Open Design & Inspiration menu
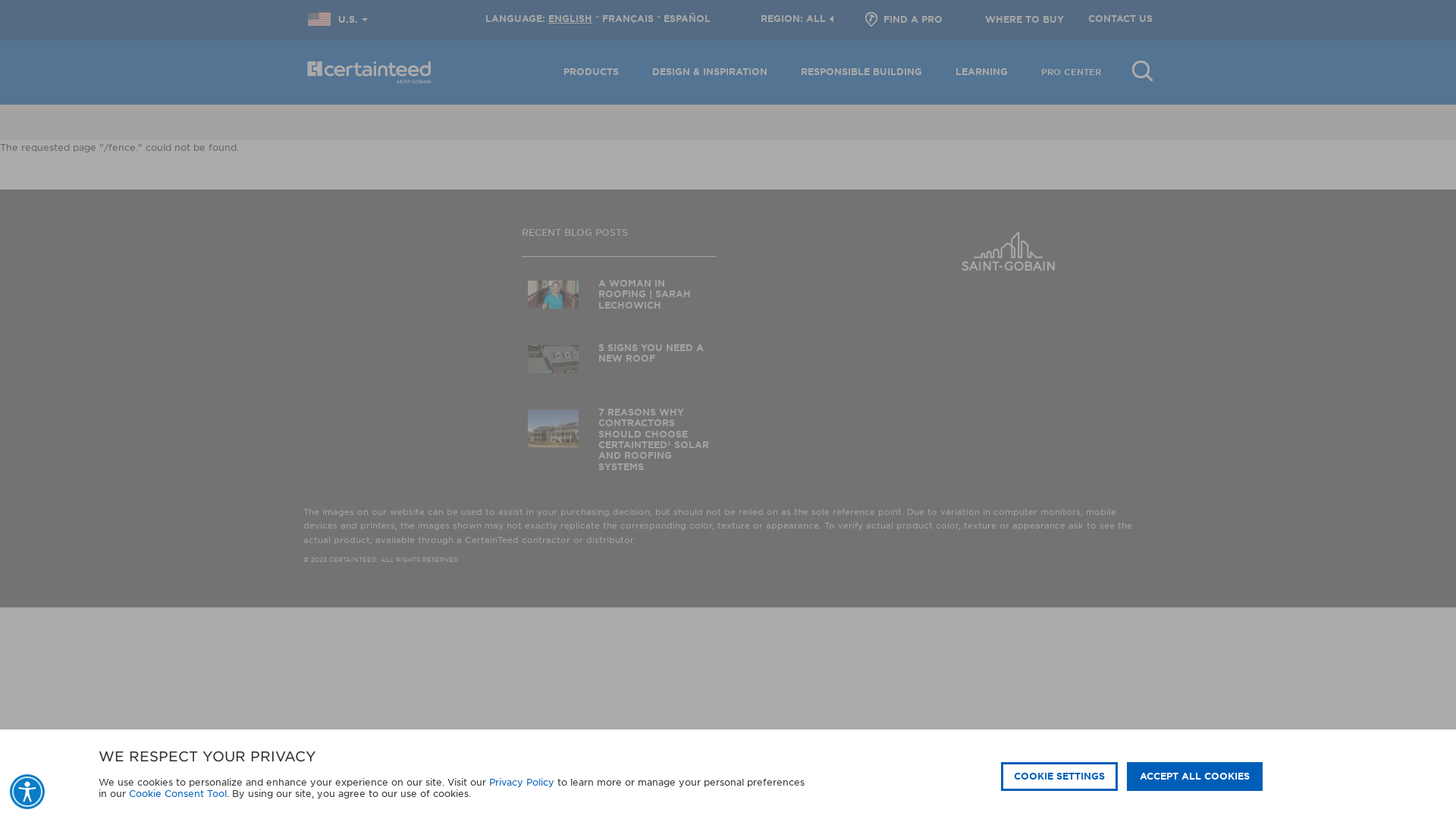The height and width of the screenshot is (819, 1456). coord(710,72)
